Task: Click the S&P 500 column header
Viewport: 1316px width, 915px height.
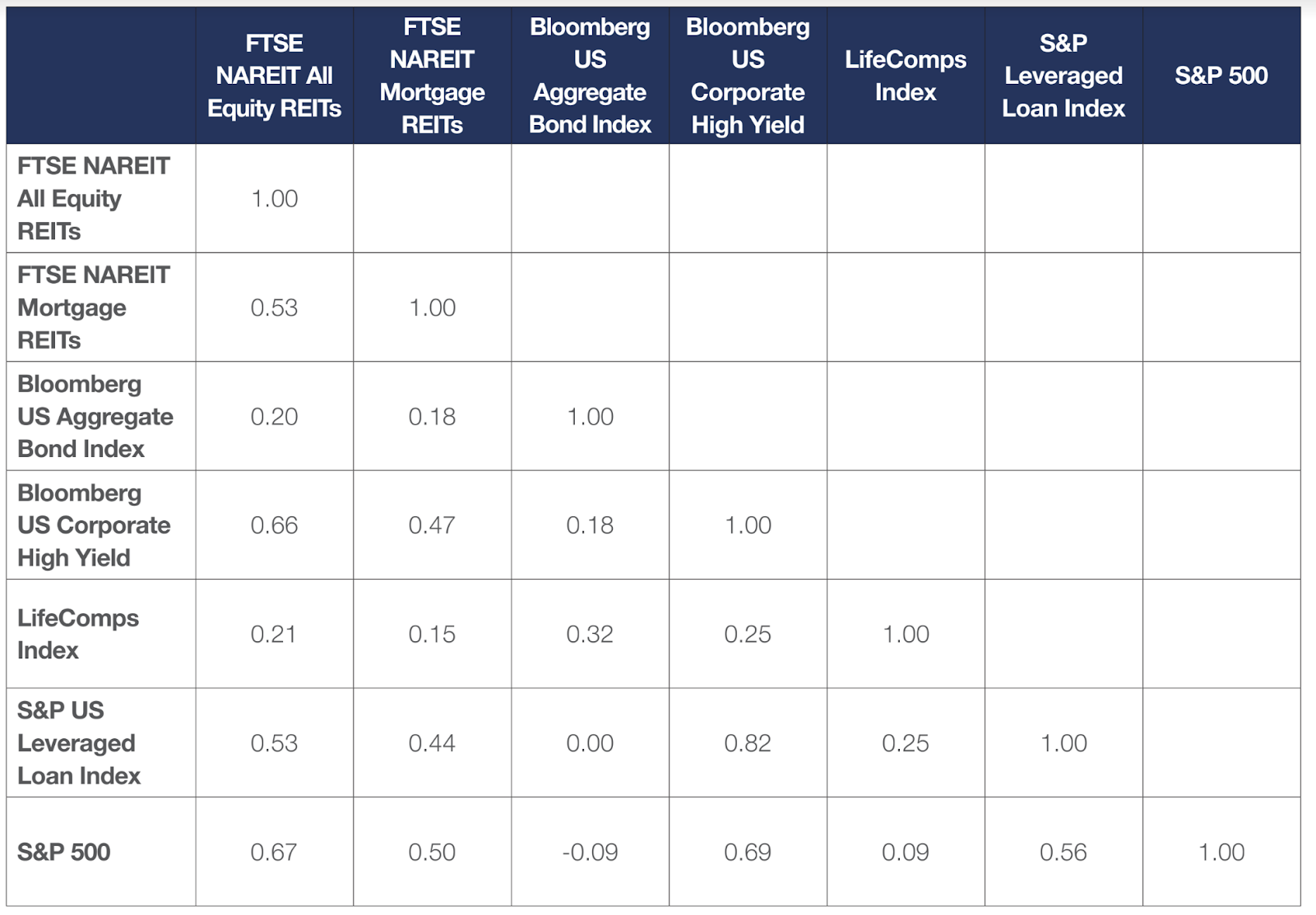Action: 1221,76
